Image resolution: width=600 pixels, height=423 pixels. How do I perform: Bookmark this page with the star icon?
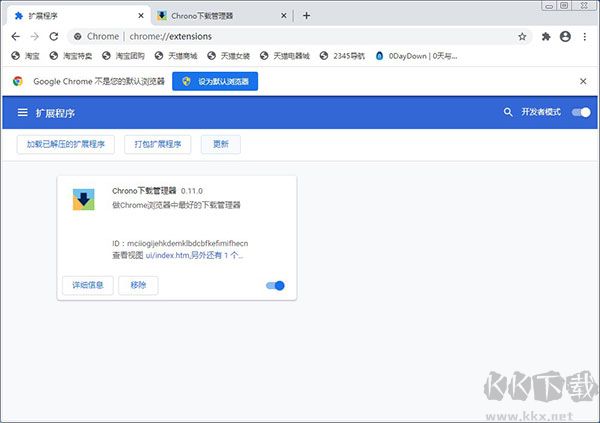pyautogui.click(x=522, y=36)
